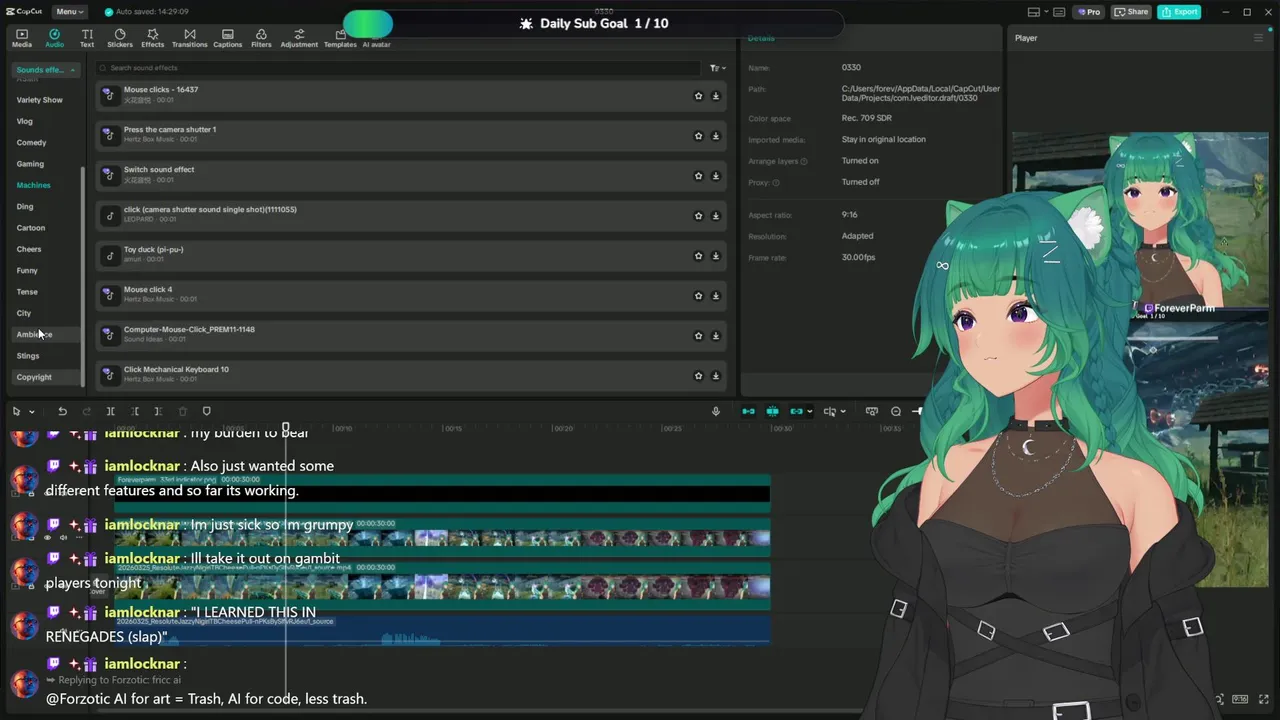Screen dimensions: 1280x720
Task: Download Press the camera shutter 1 sound
Action: tap(716, 136)
